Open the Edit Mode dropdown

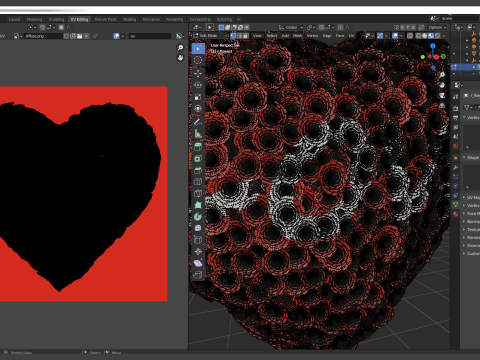pos(210,36)
